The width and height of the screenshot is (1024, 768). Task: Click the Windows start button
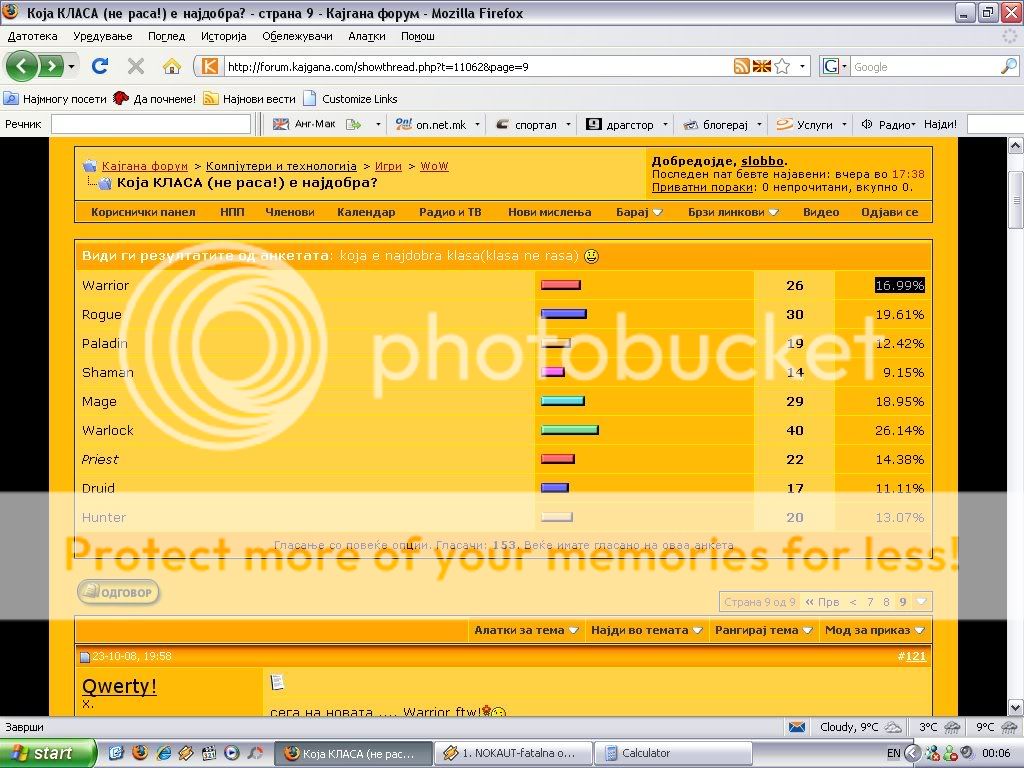tap(48, 753)
